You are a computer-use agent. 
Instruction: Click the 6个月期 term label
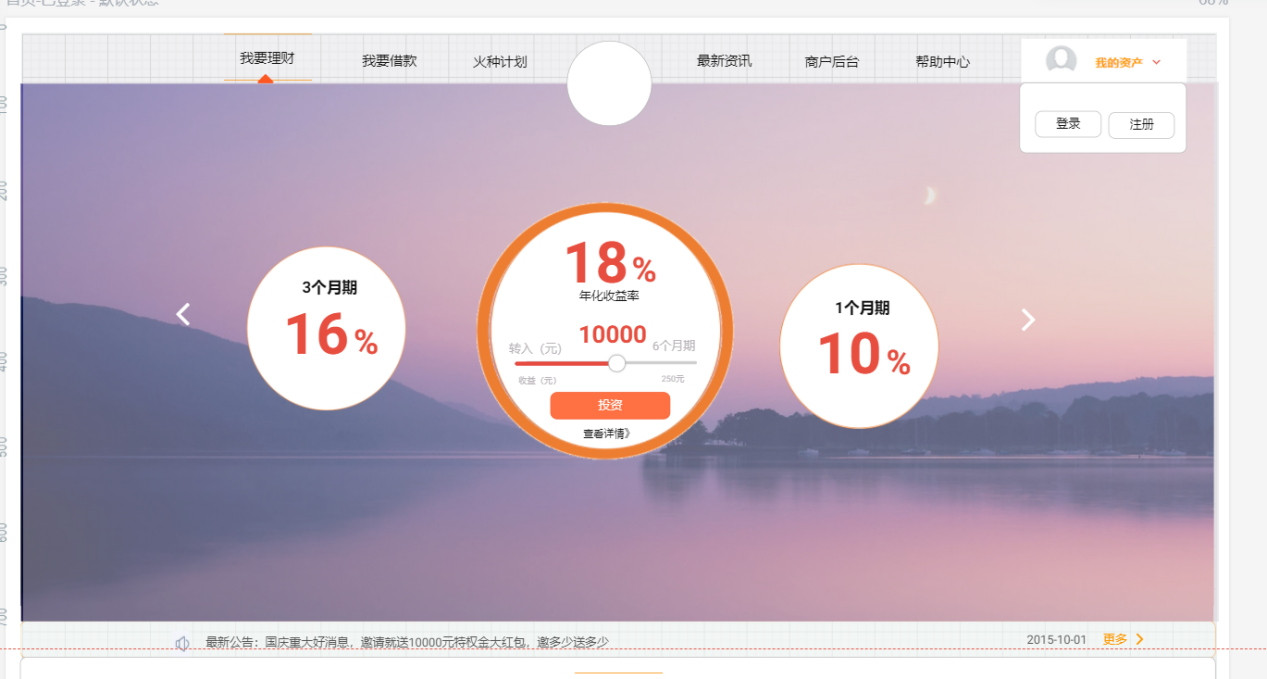pos(674,346)
